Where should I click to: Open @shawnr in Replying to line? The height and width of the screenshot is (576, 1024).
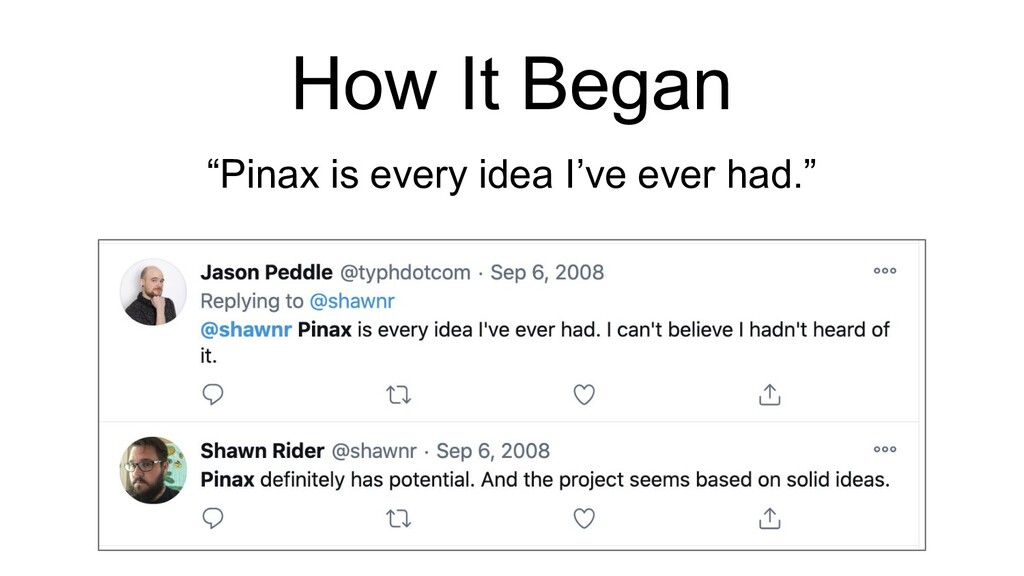coord(352,301)
